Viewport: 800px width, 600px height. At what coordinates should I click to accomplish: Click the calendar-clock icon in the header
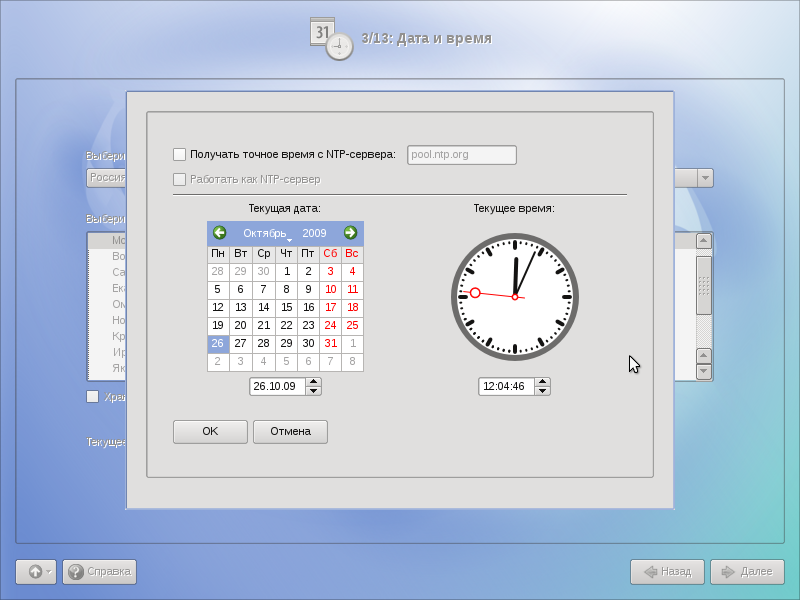click(x=332, y=38)
